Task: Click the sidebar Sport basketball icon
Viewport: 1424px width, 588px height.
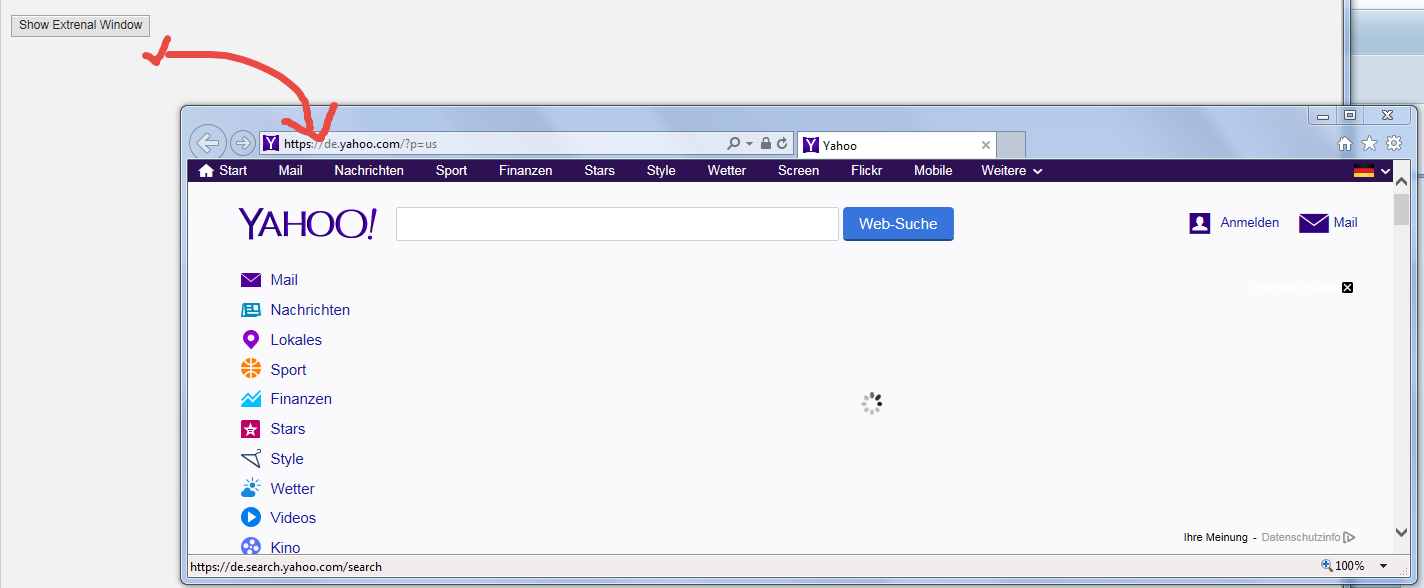Action: pos(251,369)
